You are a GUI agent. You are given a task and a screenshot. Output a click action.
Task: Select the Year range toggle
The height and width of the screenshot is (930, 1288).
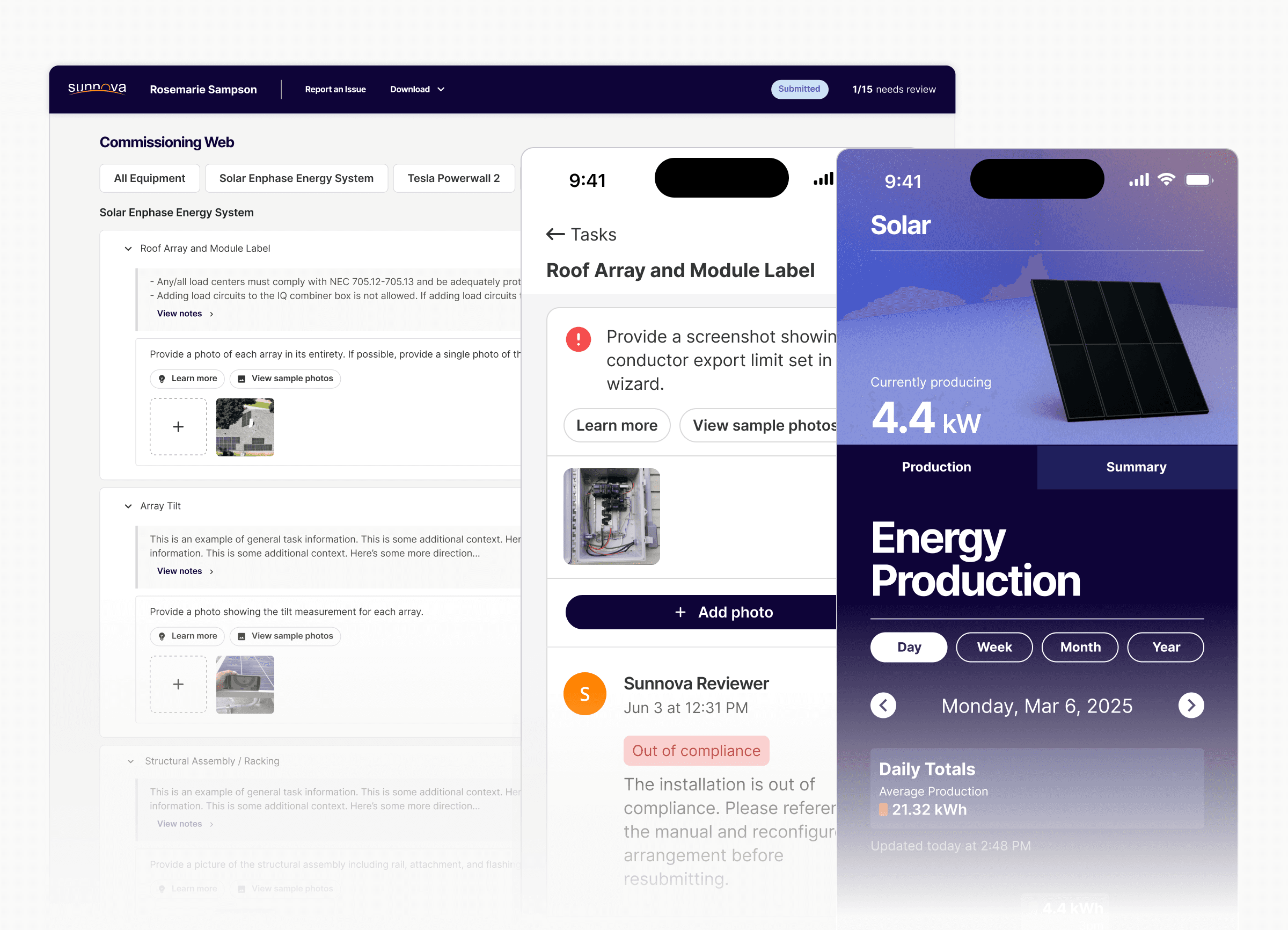click(1166, 647)
